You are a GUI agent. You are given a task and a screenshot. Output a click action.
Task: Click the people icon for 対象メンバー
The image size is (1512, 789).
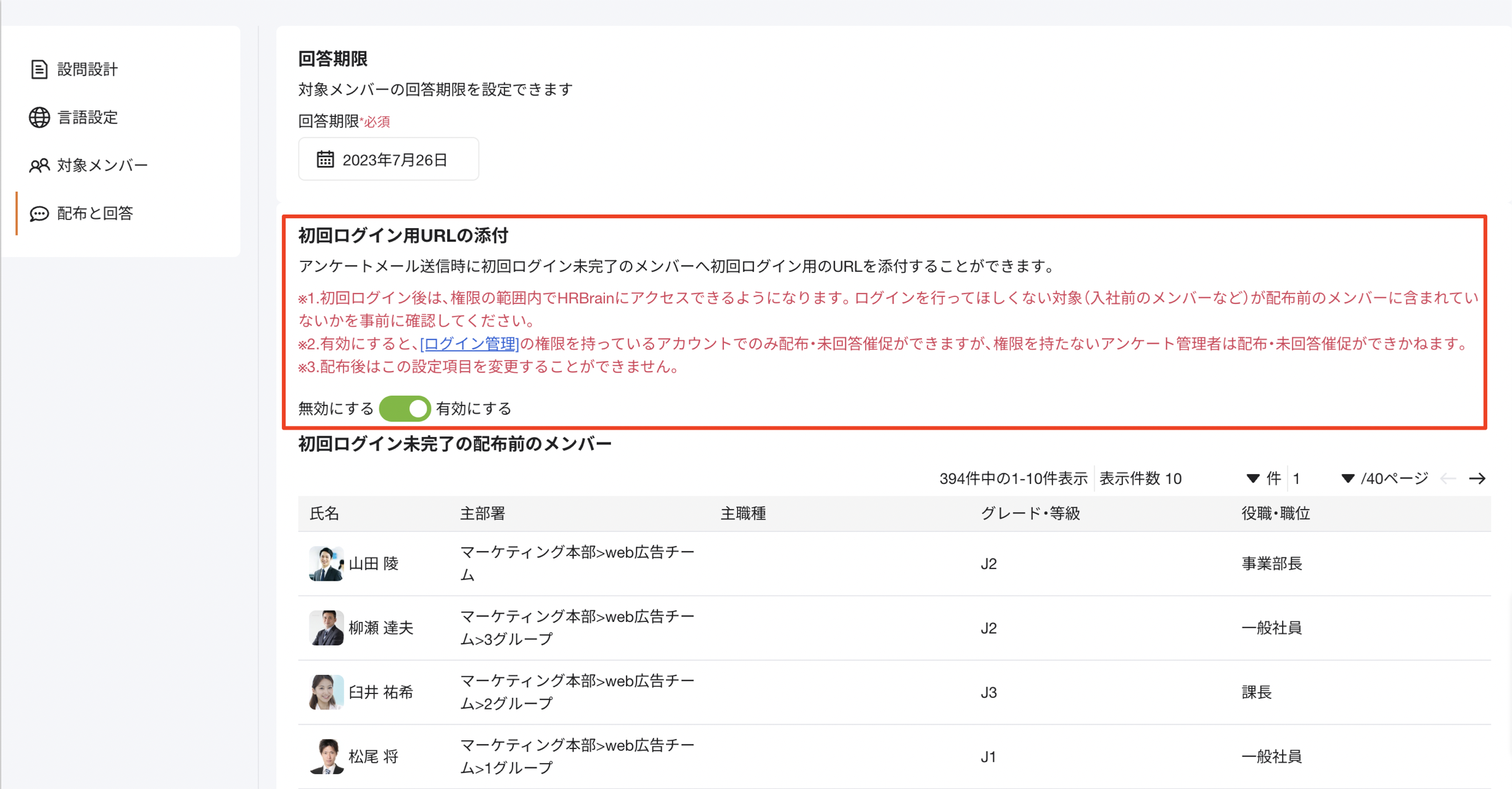coord(39,165)
